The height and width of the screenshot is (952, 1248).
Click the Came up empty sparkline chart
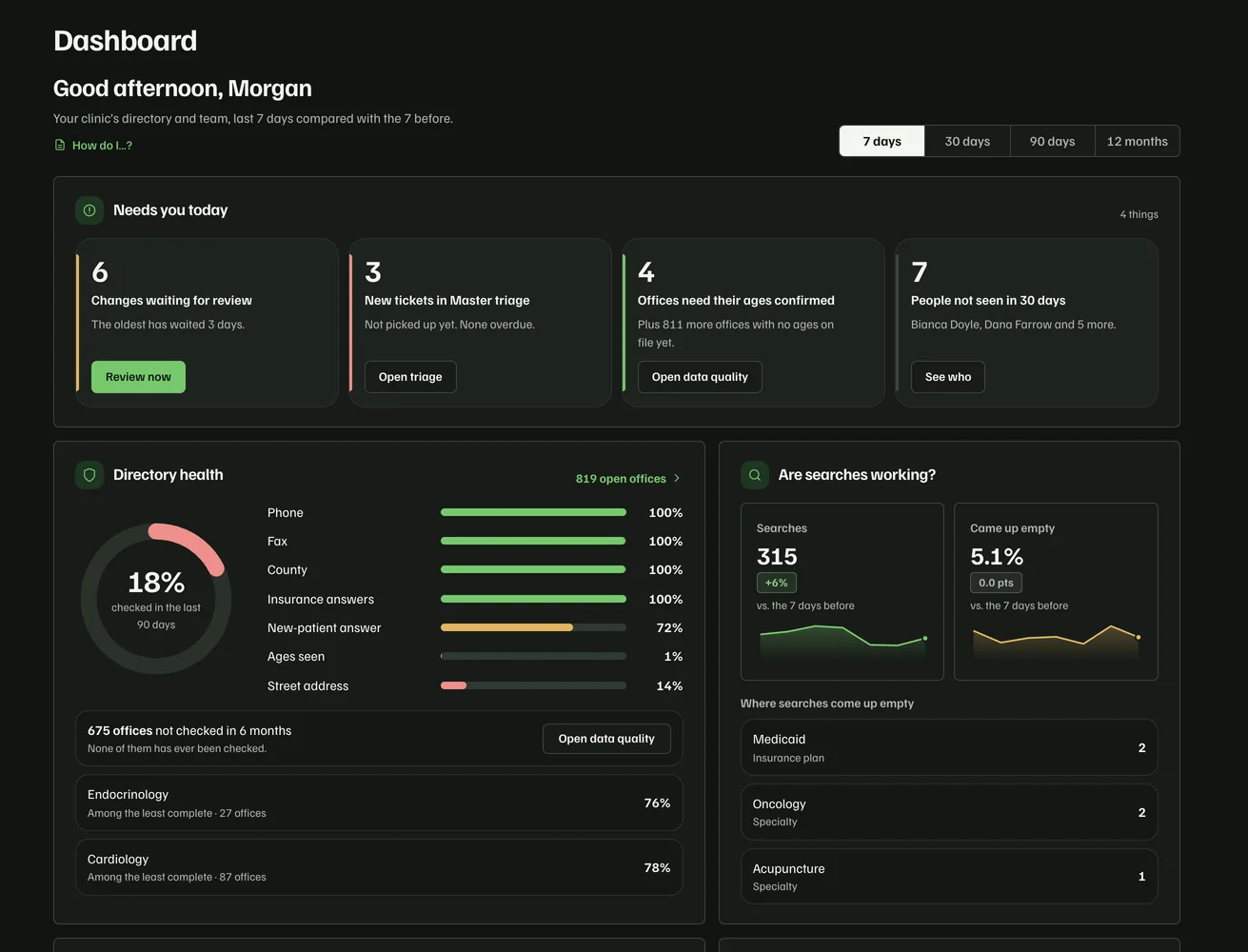point(1056,643)
